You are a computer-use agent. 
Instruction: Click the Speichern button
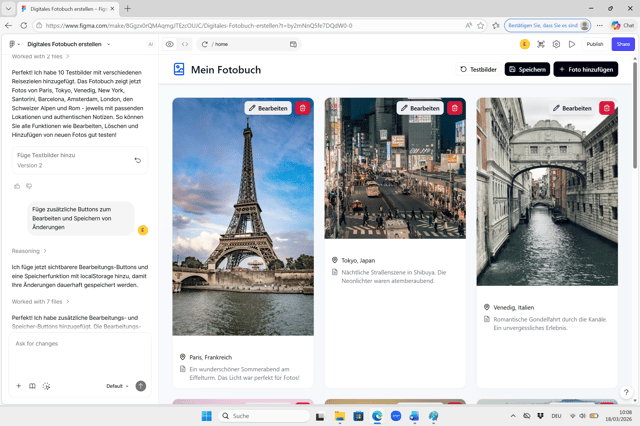pos(527,69)
